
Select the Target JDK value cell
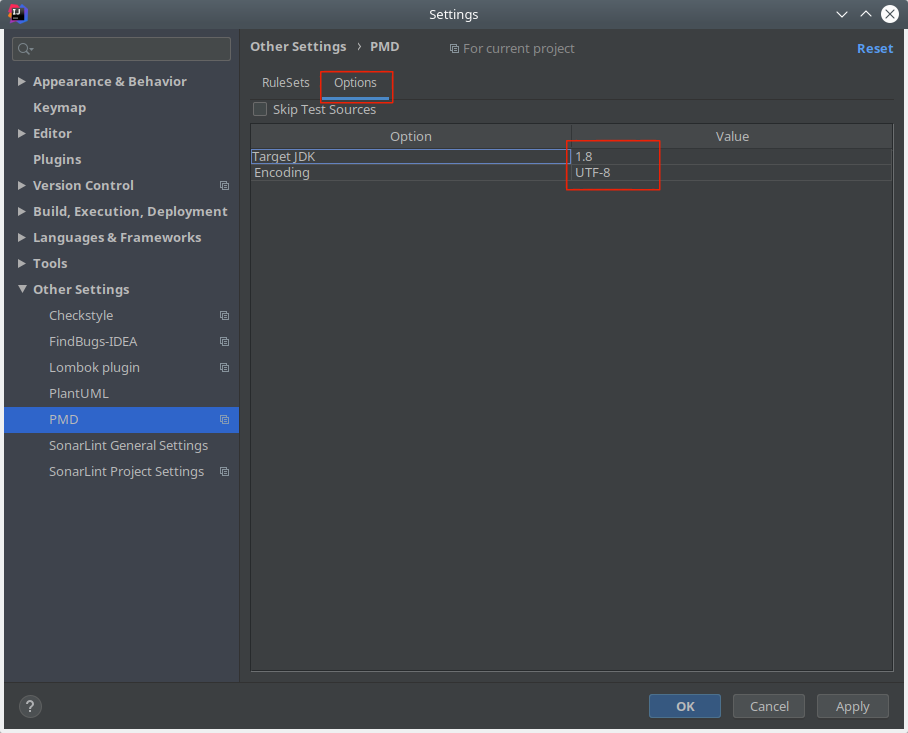pos(731,157)
